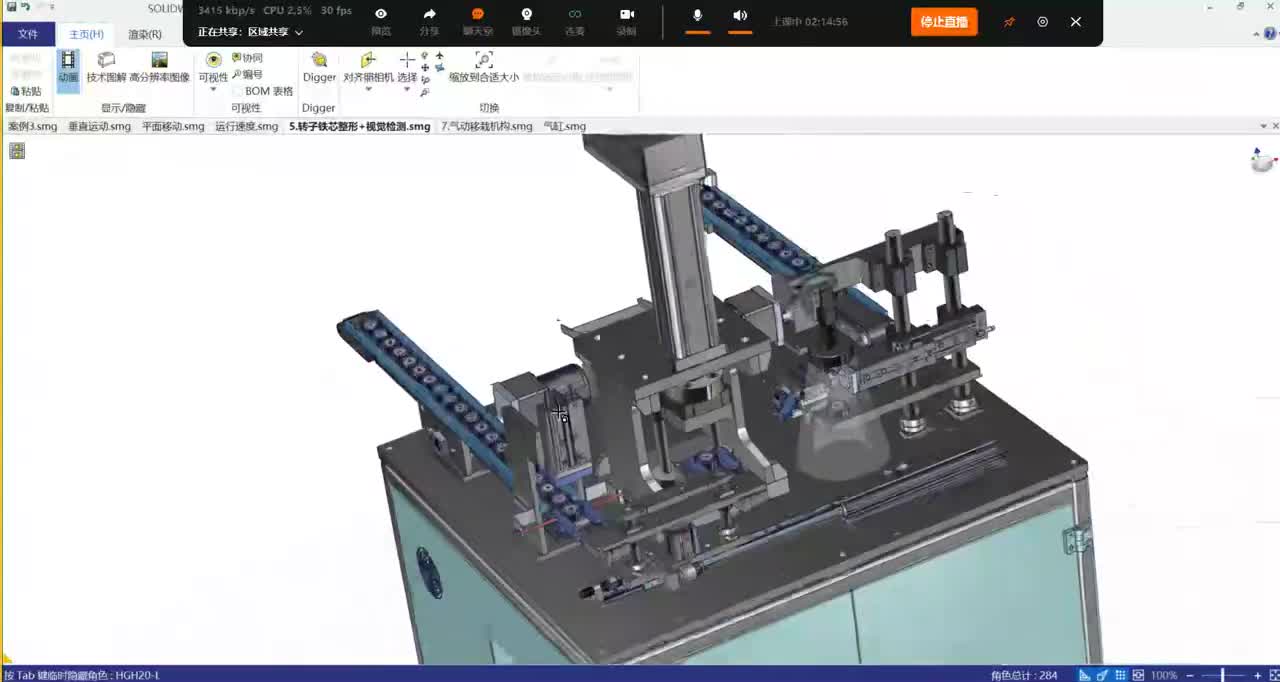
Task: Switch to the 渲染(R) ribbon tab
Action: click(145, 34)
